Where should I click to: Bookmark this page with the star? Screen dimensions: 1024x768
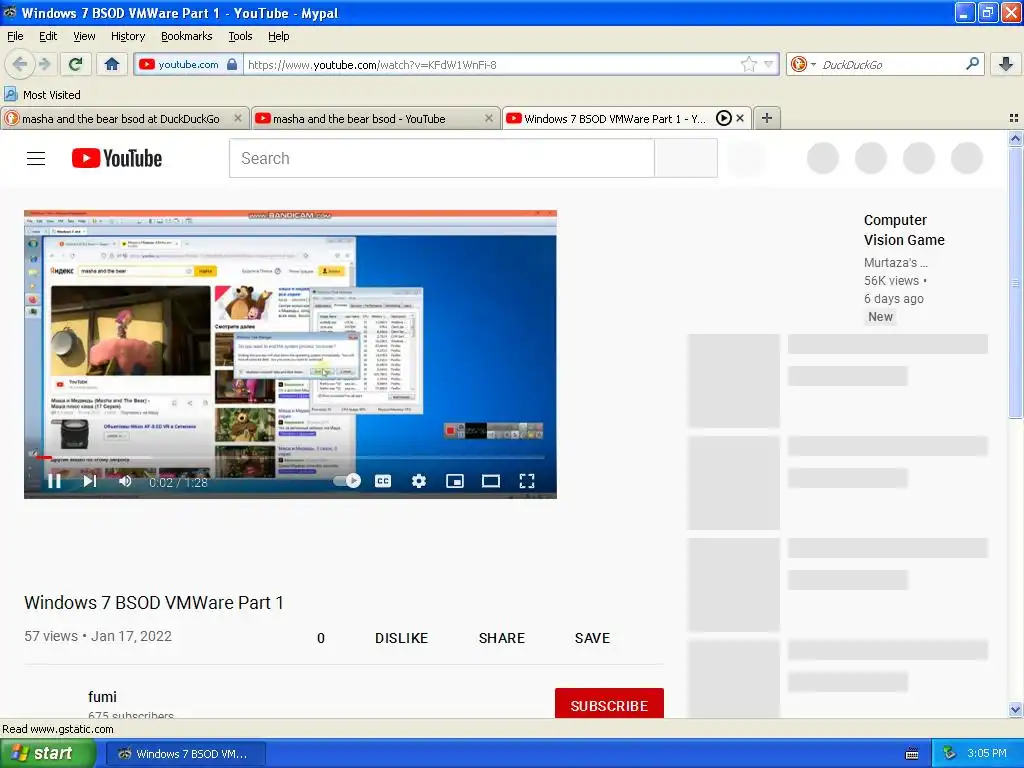[749, 64]
